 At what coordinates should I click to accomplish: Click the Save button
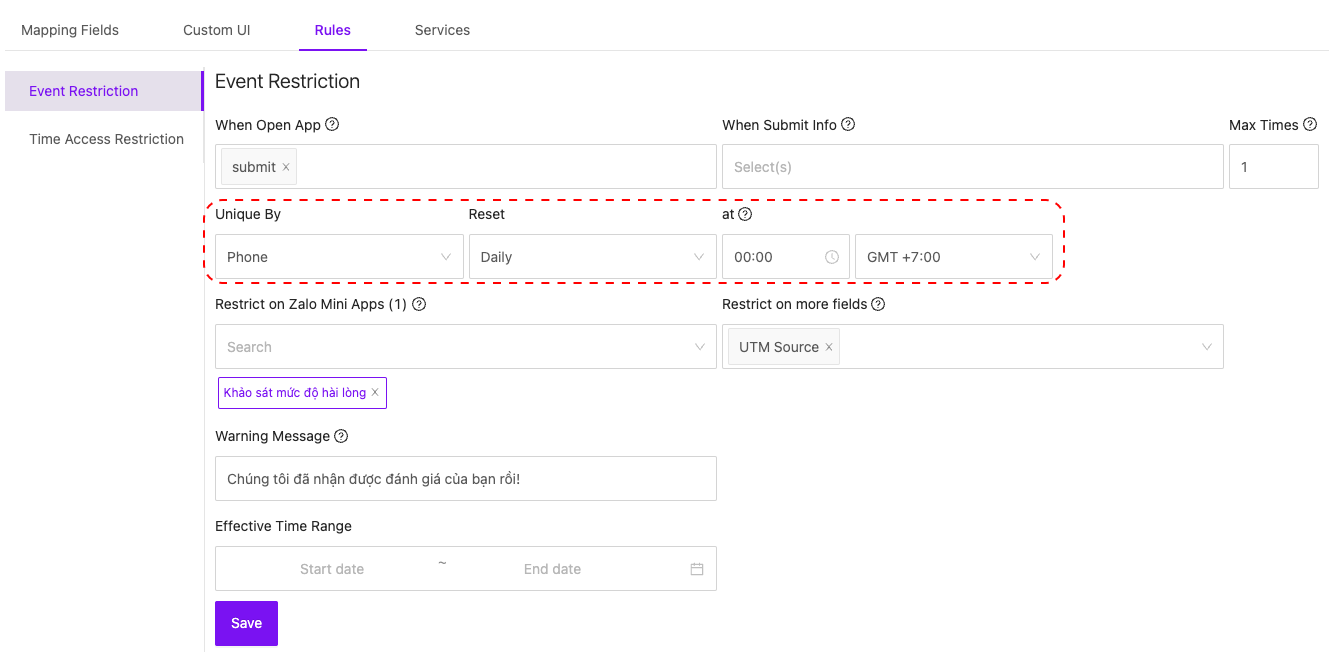coord(246,623)
